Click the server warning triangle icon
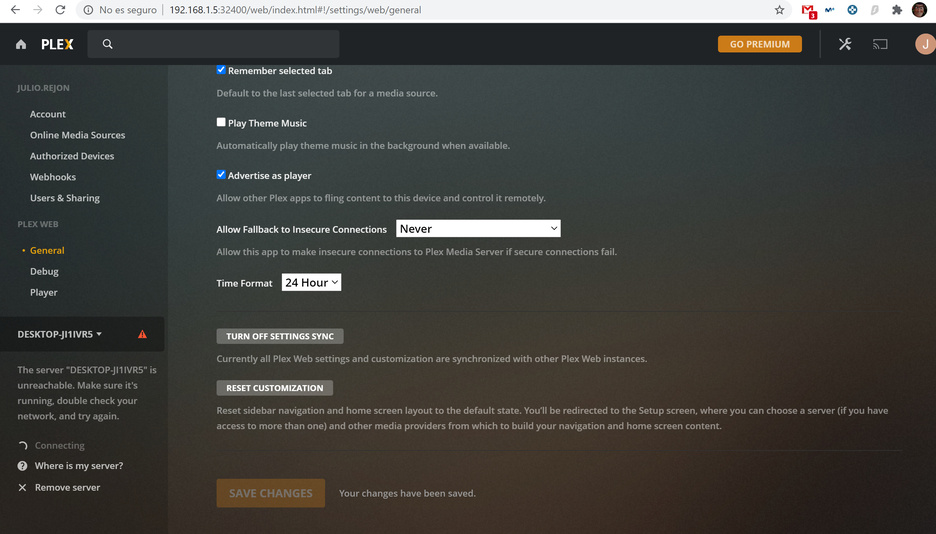This screenshot has height=534, width=936. (142, 334)
